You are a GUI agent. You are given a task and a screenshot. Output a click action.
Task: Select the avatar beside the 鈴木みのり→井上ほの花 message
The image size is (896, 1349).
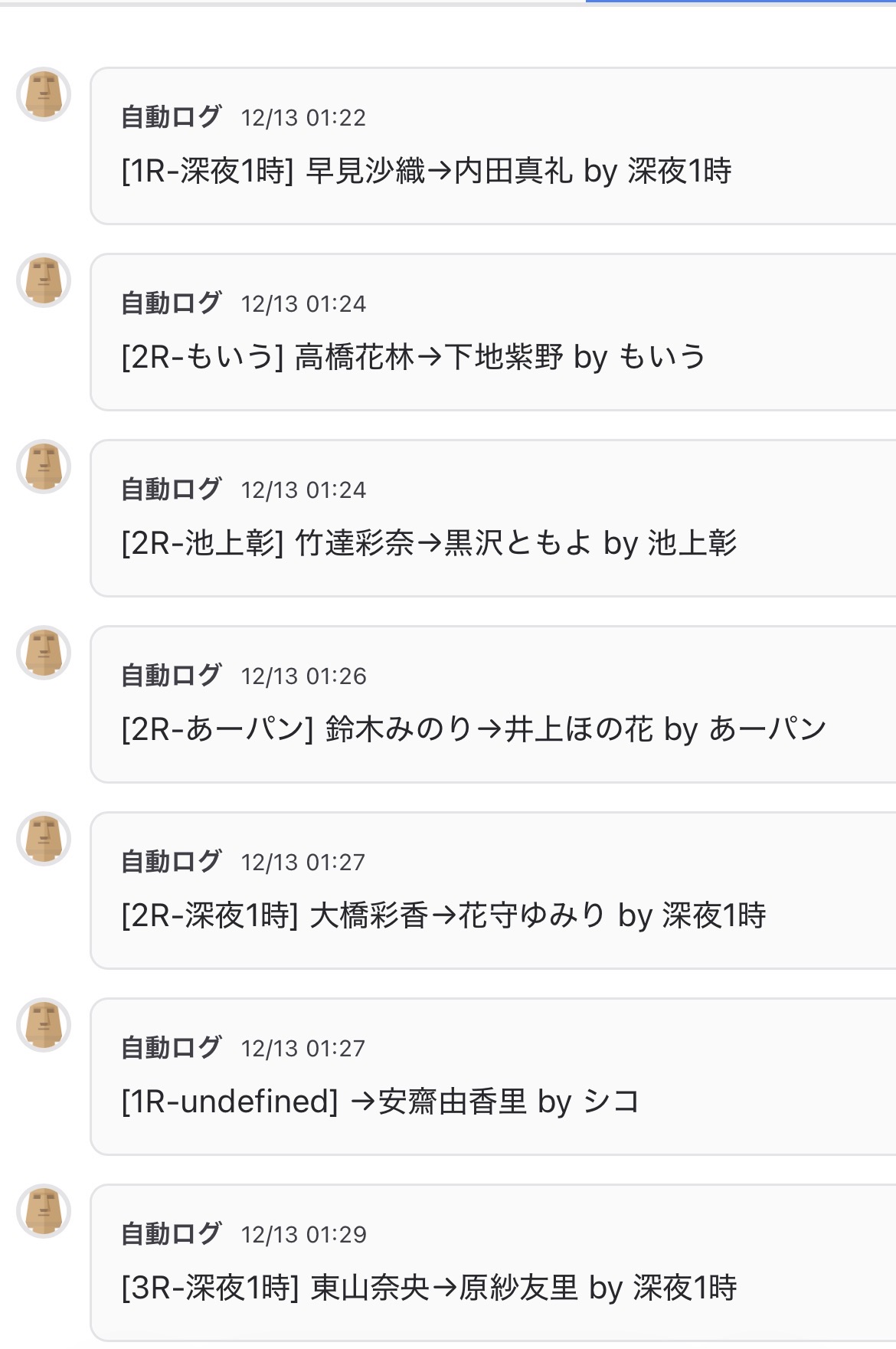pos(44,653)
